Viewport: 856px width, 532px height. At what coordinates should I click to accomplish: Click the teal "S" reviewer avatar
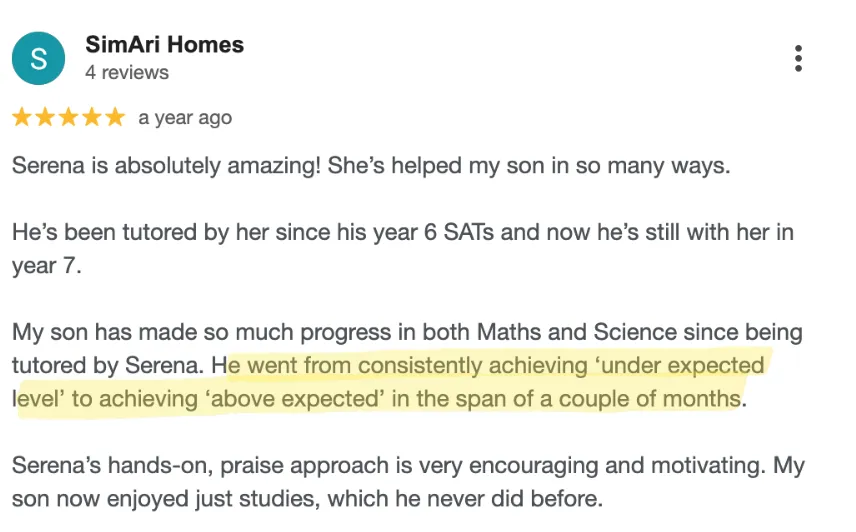click(38, 58)
